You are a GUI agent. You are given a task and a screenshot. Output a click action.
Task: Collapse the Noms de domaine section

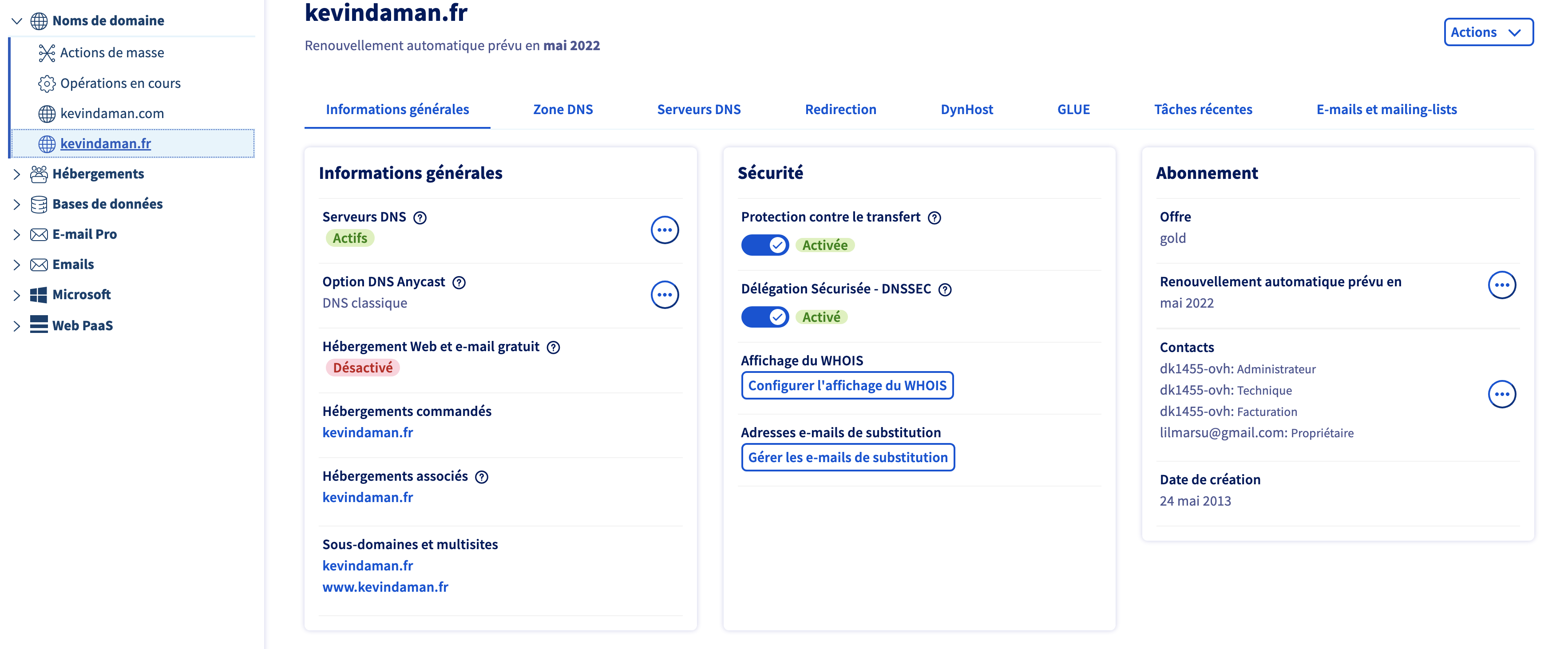click(x=17, y=21)
